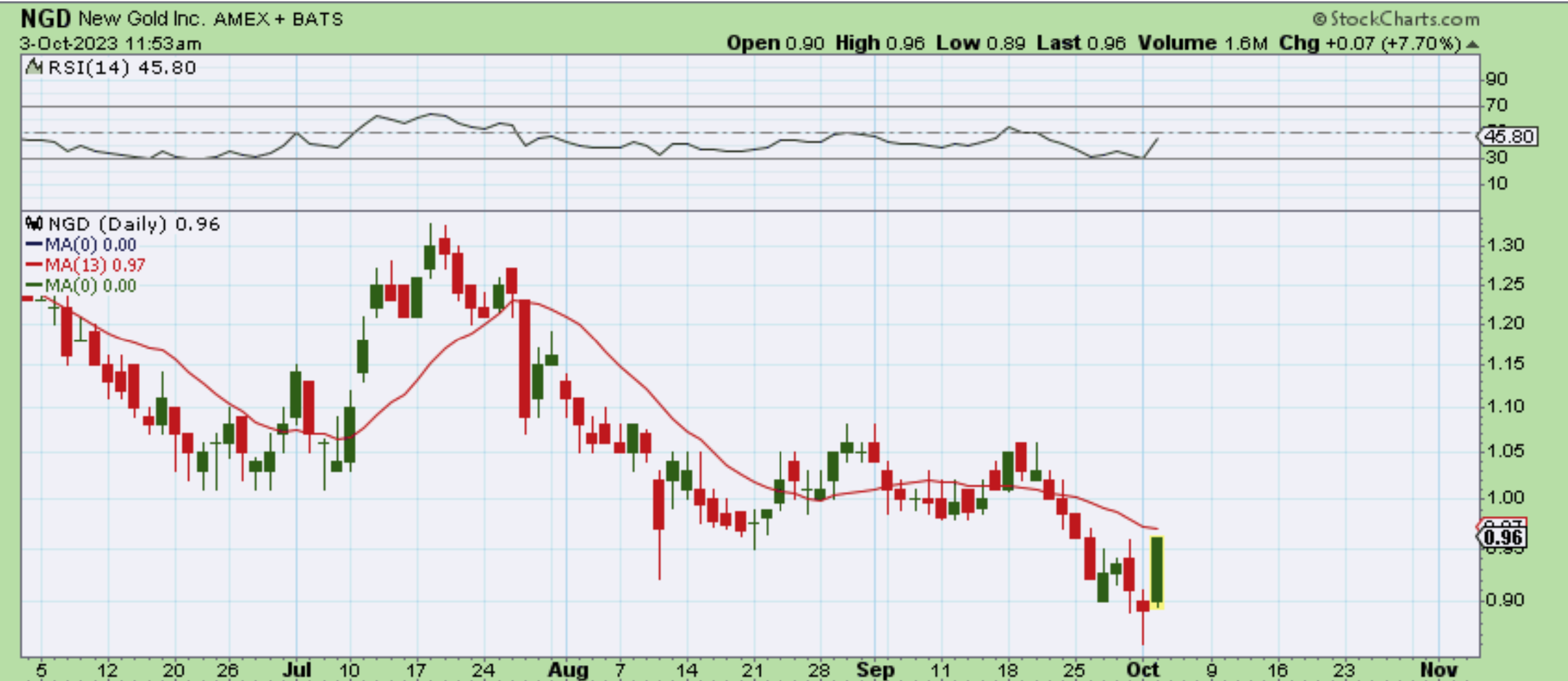The width and height of the screenshot is (1568, 681).
Task: Click the RSI 70 overbought level label
Action: (x=1496, y=106)
